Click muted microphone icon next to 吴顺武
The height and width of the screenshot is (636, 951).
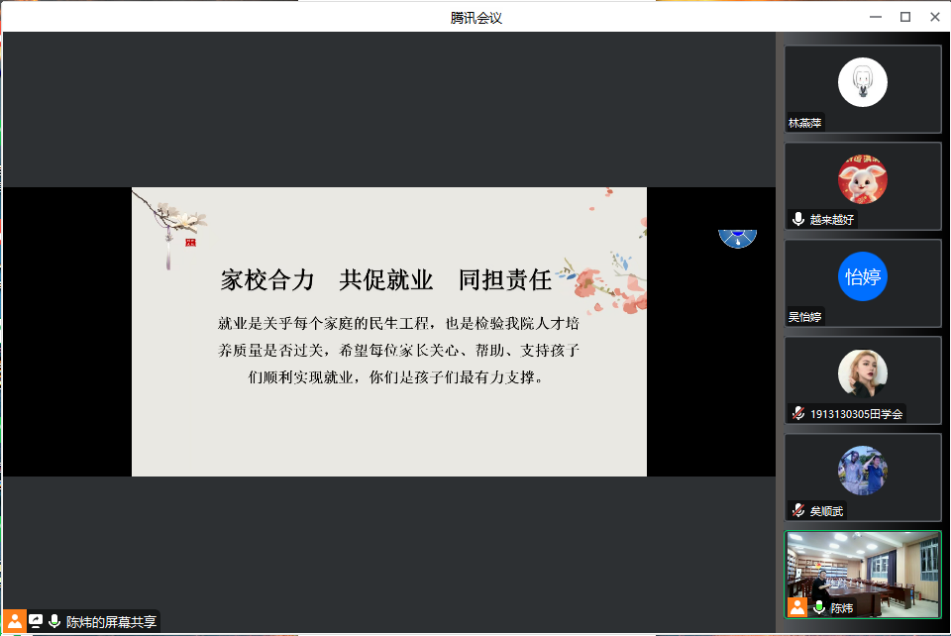(x=798, y=510)
